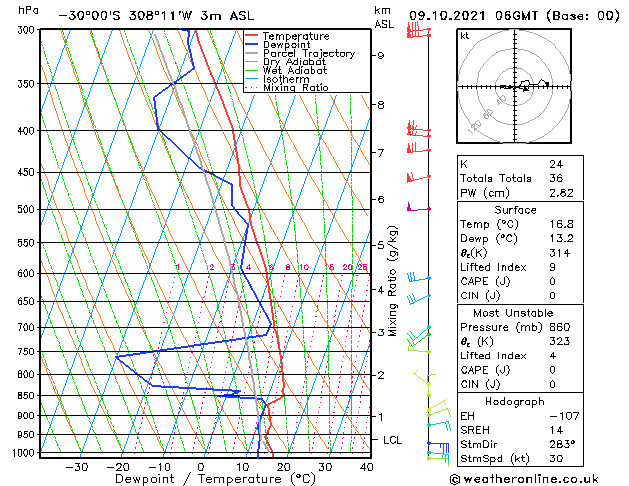Screen dimensions: 629x486
Task: Click the red Temperature legend line swatch
Action: [x=252, y=36]
